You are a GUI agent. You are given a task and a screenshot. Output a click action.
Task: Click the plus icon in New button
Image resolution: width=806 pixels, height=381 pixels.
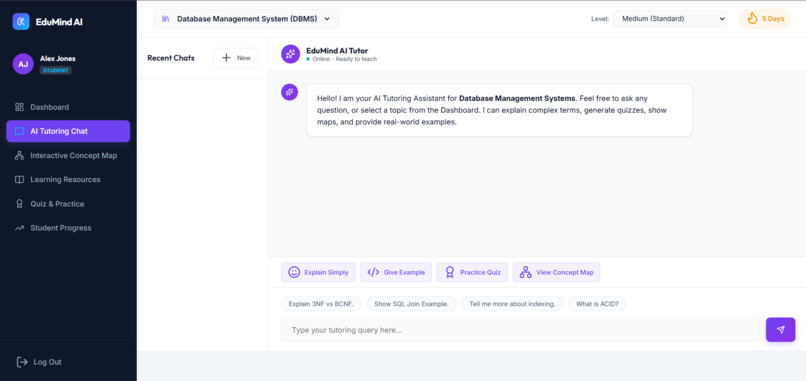pos(226,58)
